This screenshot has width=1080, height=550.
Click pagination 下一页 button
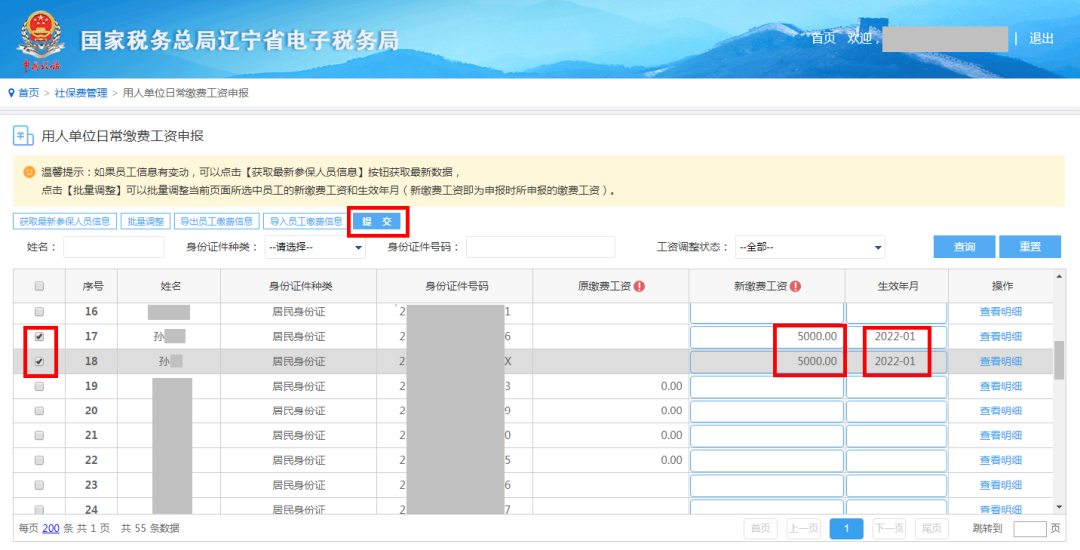[889, 529]
